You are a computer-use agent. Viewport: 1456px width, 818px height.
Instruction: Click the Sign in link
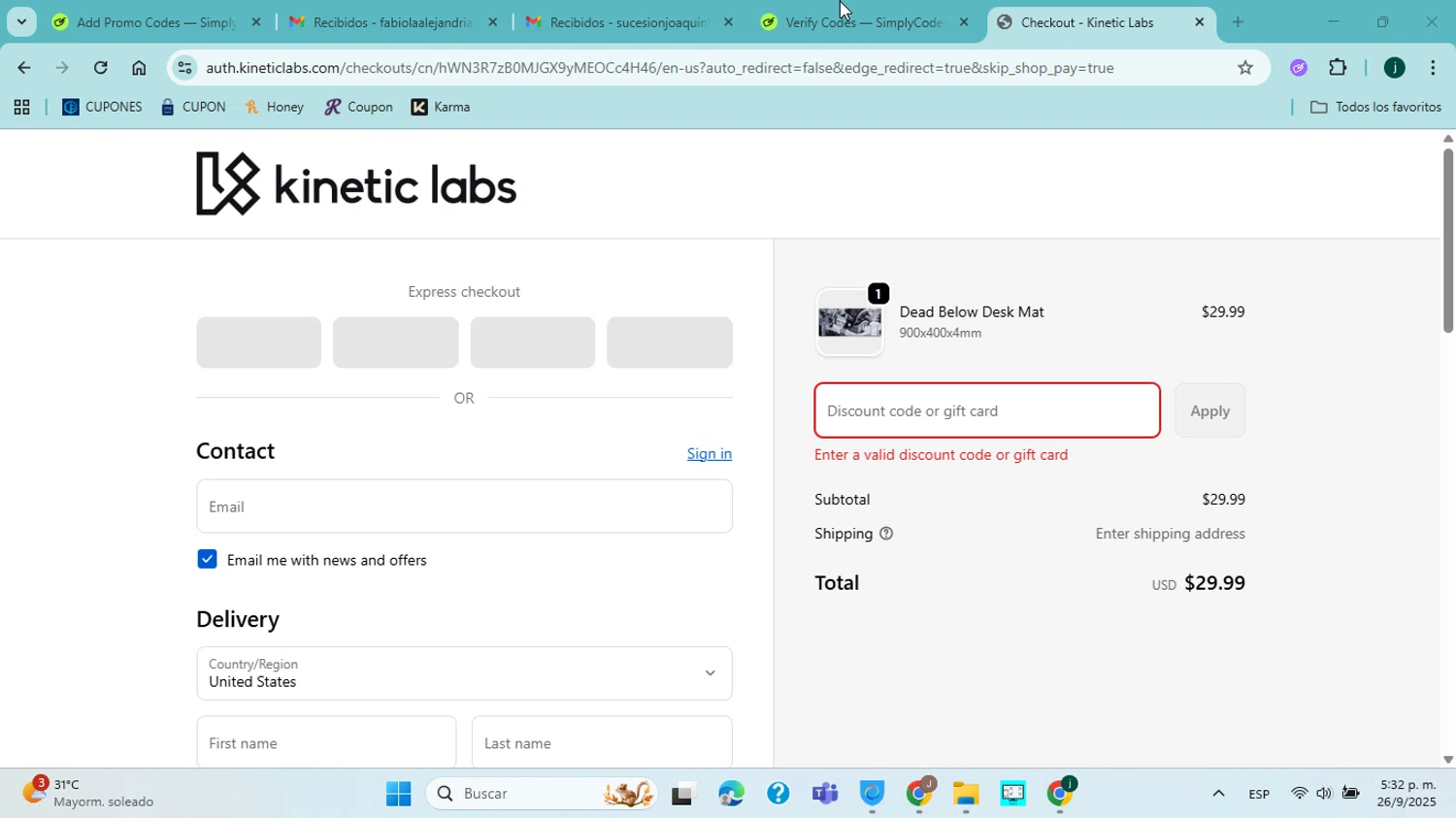(x=710, y=454)
